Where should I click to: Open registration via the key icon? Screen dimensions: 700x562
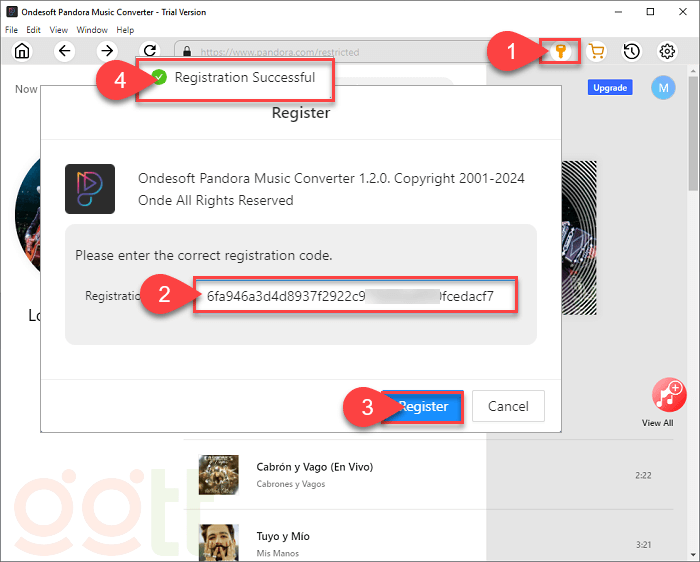561,52
